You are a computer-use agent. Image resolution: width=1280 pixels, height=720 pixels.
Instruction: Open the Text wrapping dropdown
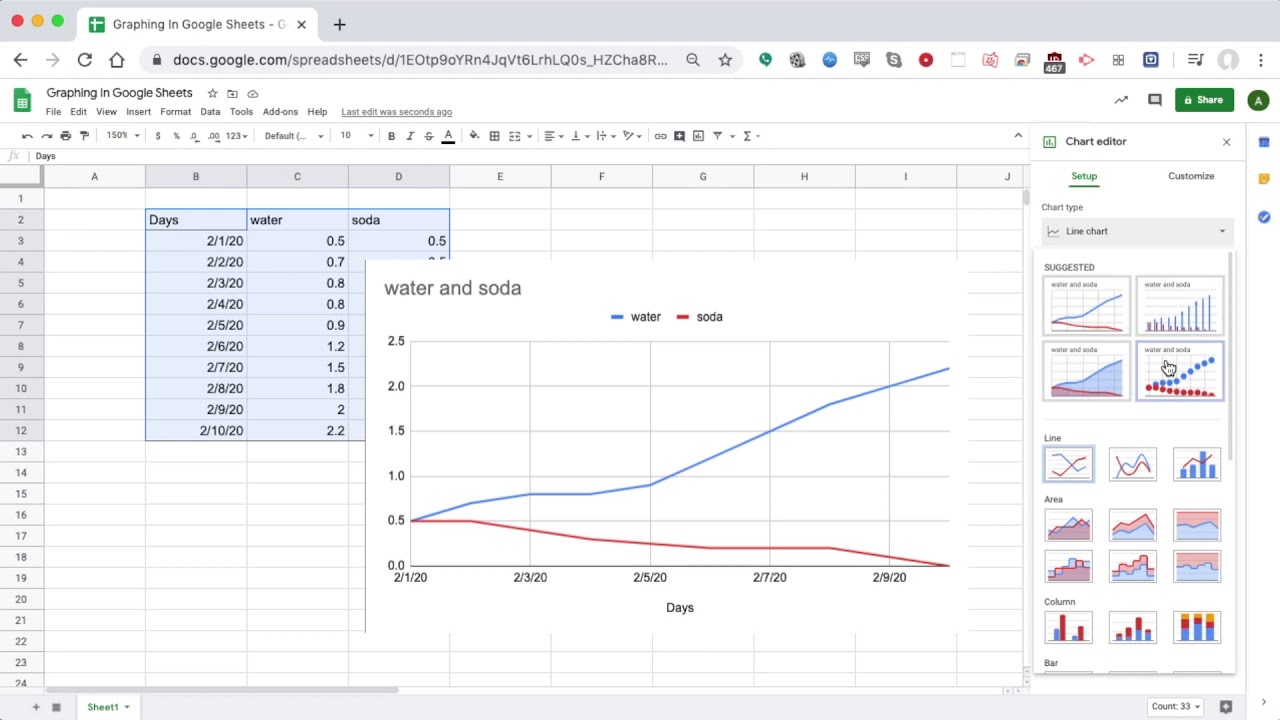click(x=605, y=136)
